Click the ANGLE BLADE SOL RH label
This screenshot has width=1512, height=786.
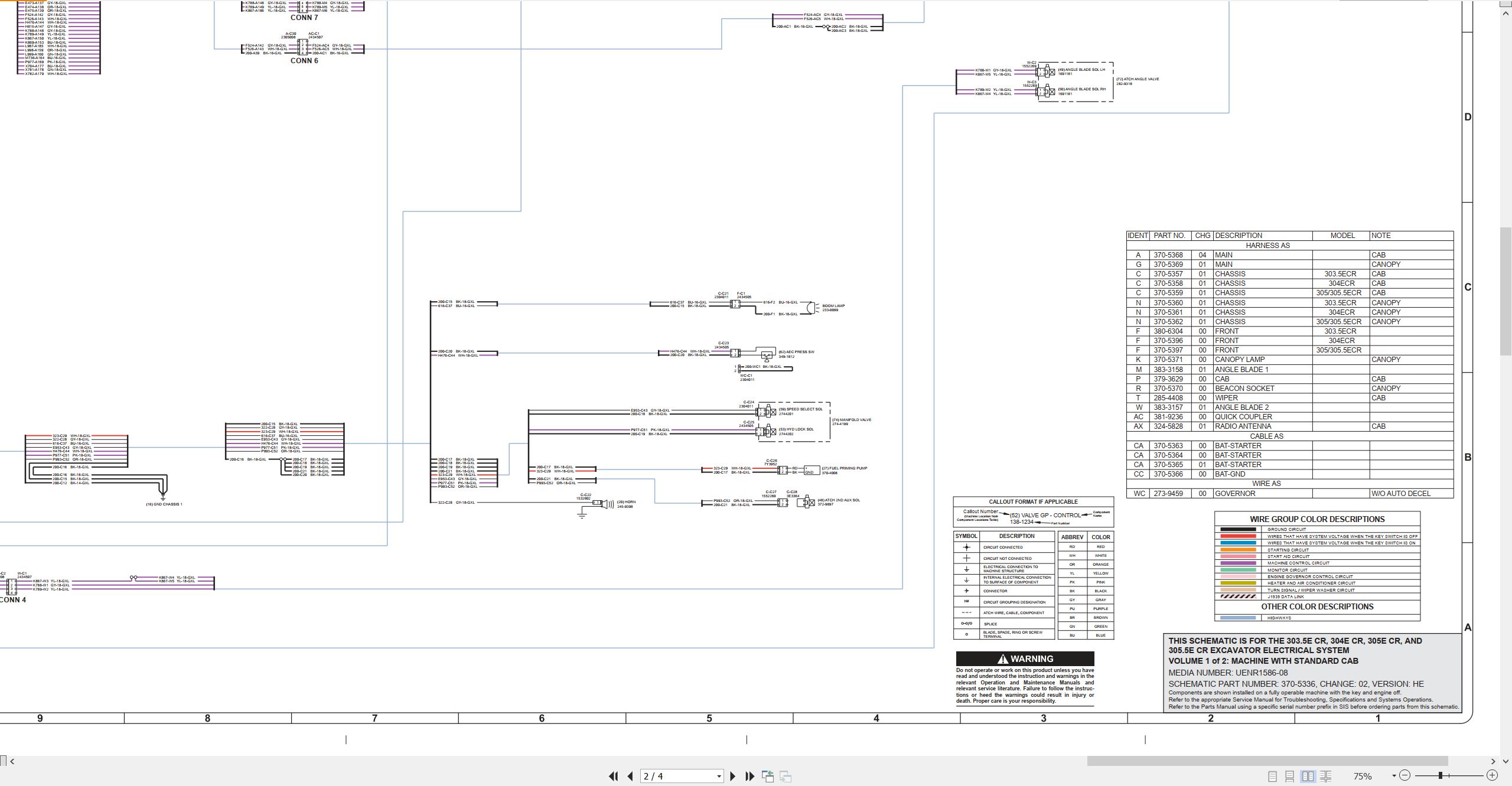(x=1081, y=89)
